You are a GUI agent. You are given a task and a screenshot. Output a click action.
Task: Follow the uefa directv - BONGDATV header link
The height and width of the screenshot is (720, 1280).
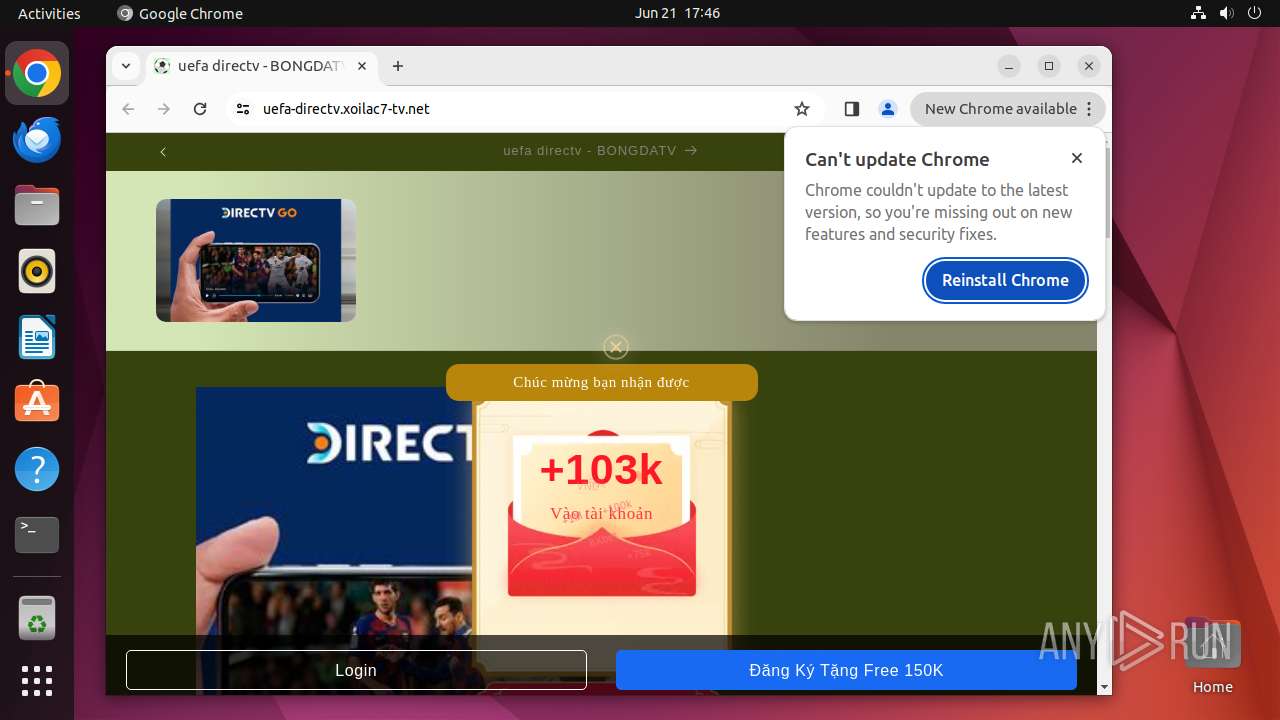tap(600, 151)
